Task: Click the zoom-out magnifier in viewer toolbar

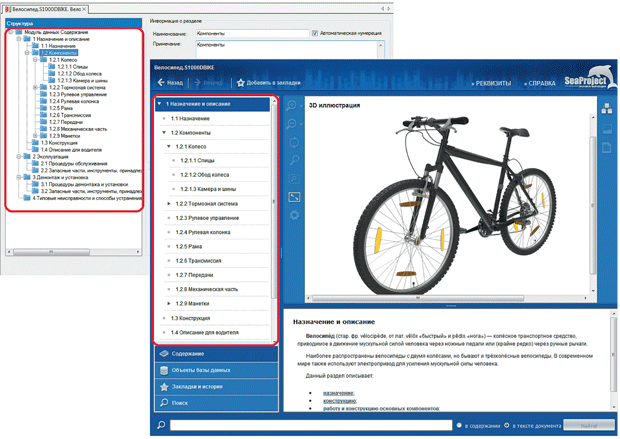Action: [x=291, y=124]
